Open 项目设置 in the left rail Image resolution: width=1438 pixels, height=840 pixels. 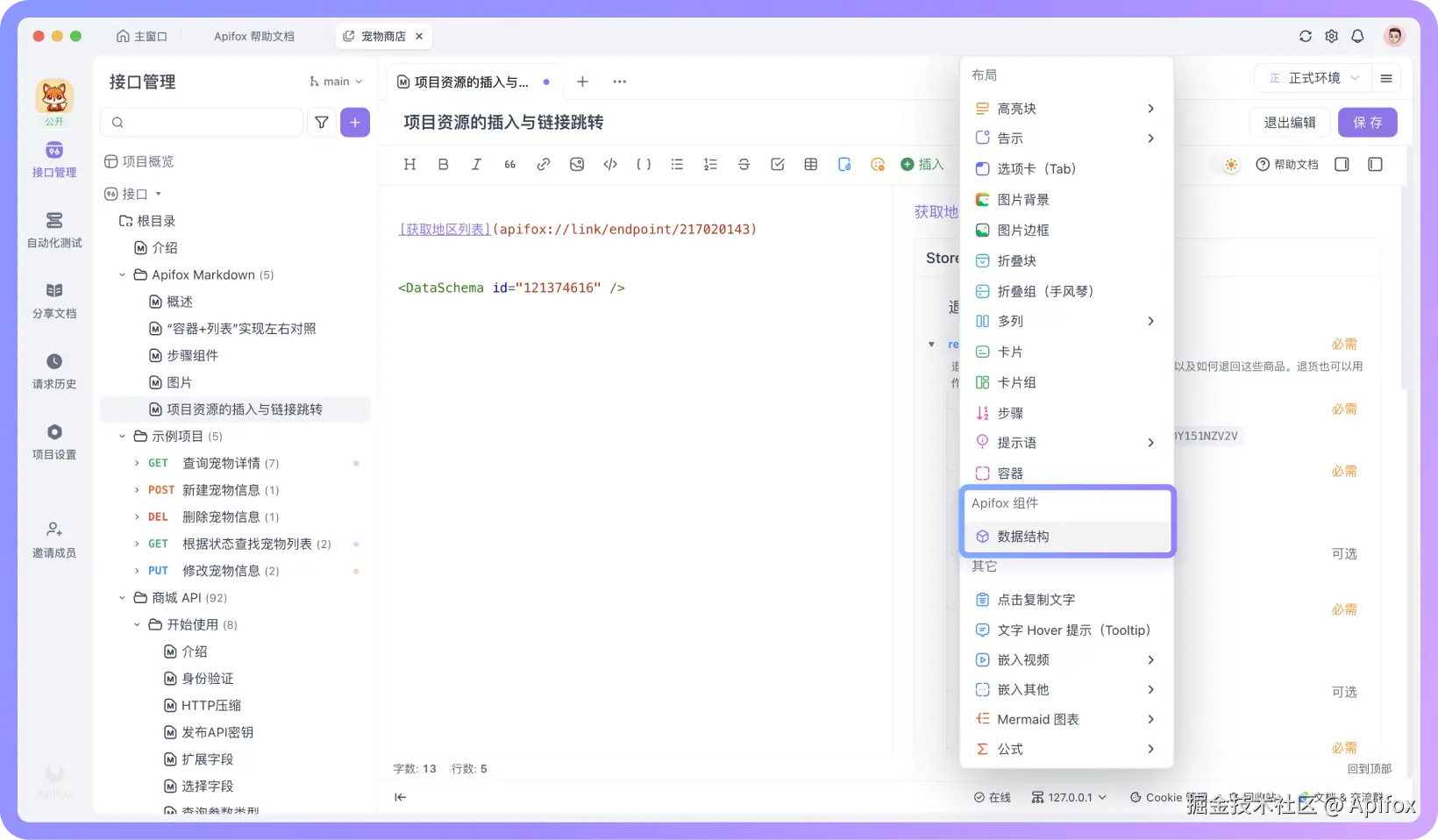tap(54, 442)
